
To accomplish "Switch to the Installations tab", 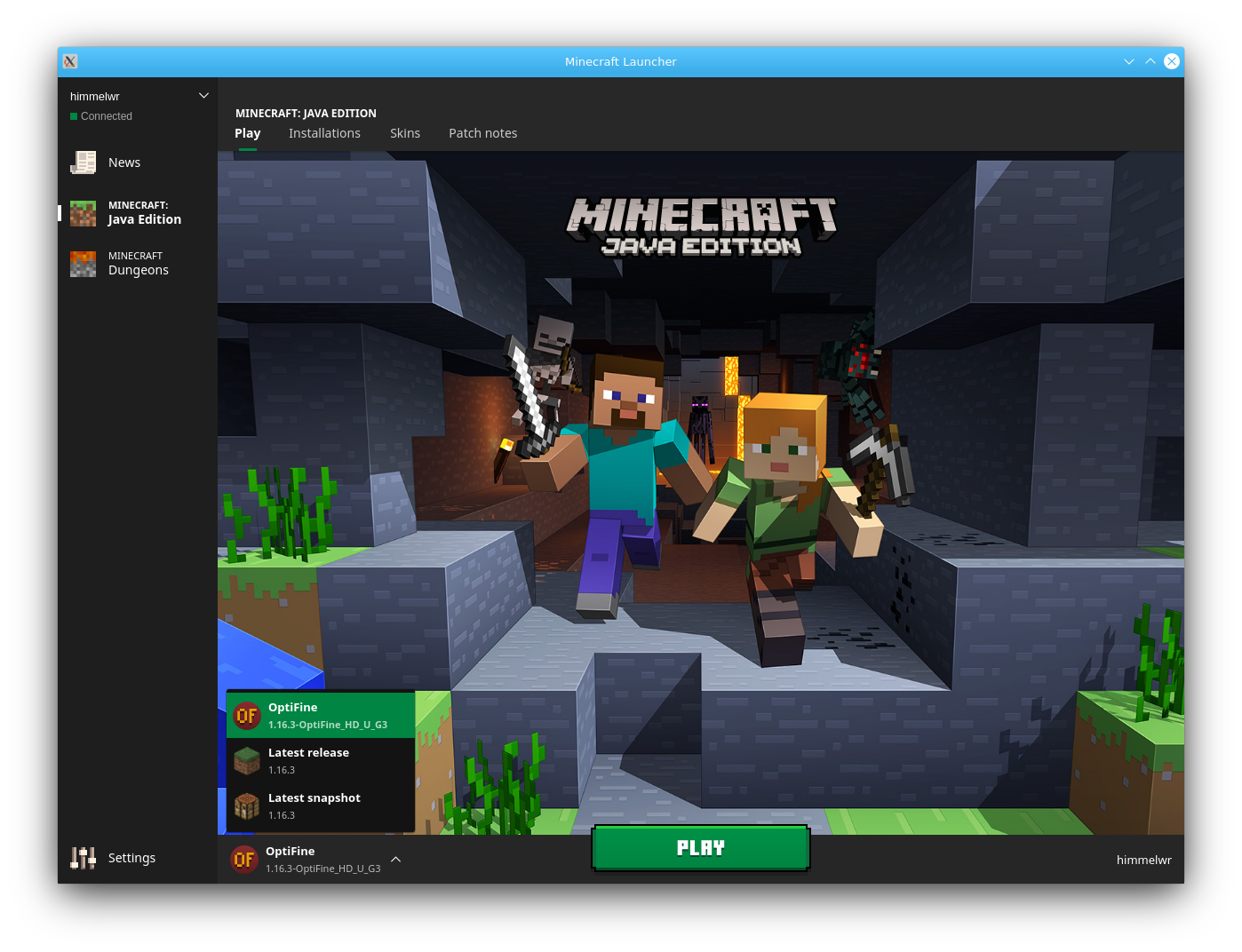I will tap(324, 133).
